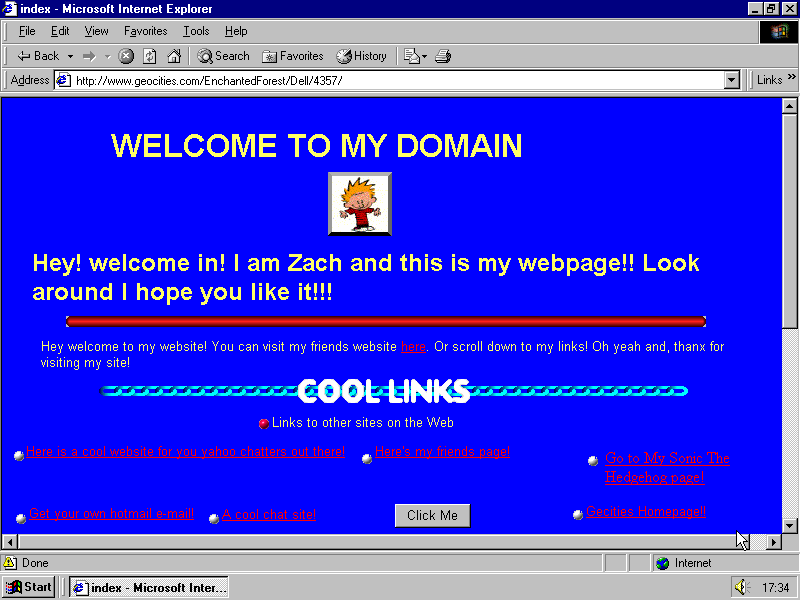Open the Favorites menu in the menu bar
800x600 pixels.
[145, 31]
